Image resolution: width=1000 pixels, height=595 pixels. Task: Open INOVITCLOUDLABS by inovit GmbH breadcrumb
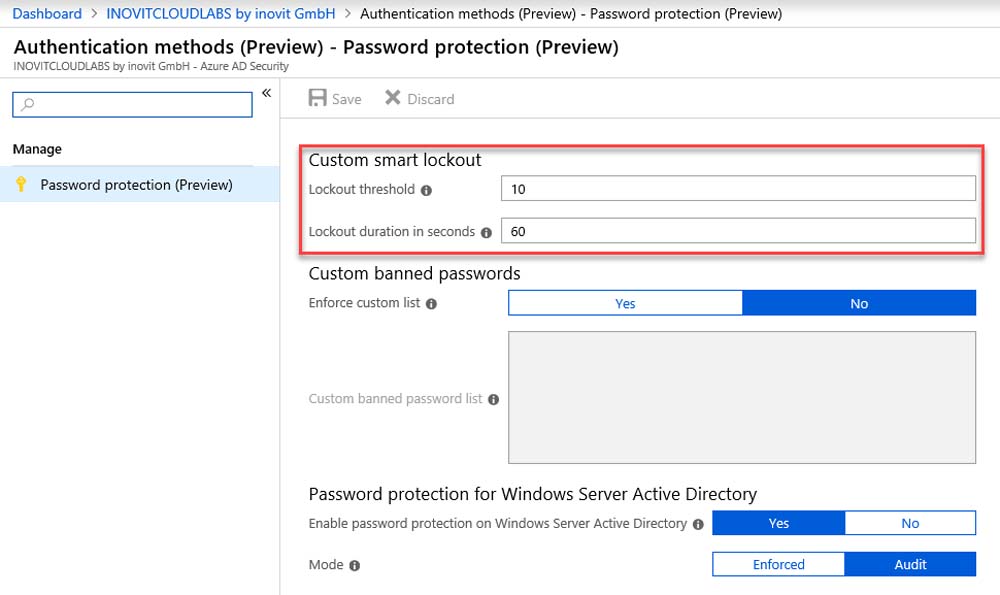pos(221,13)
